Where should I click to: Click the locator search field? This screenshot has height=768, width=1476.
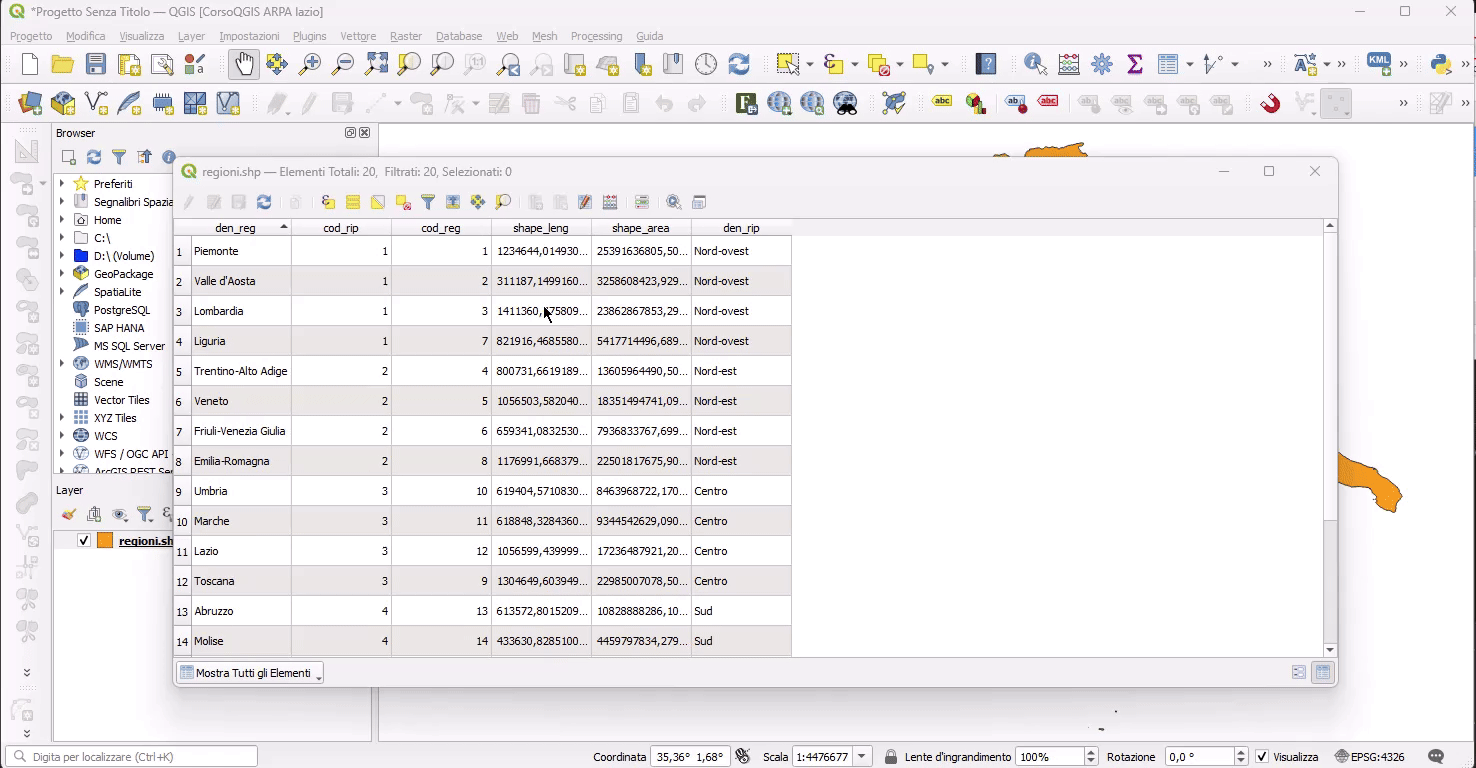coord(132,757)
